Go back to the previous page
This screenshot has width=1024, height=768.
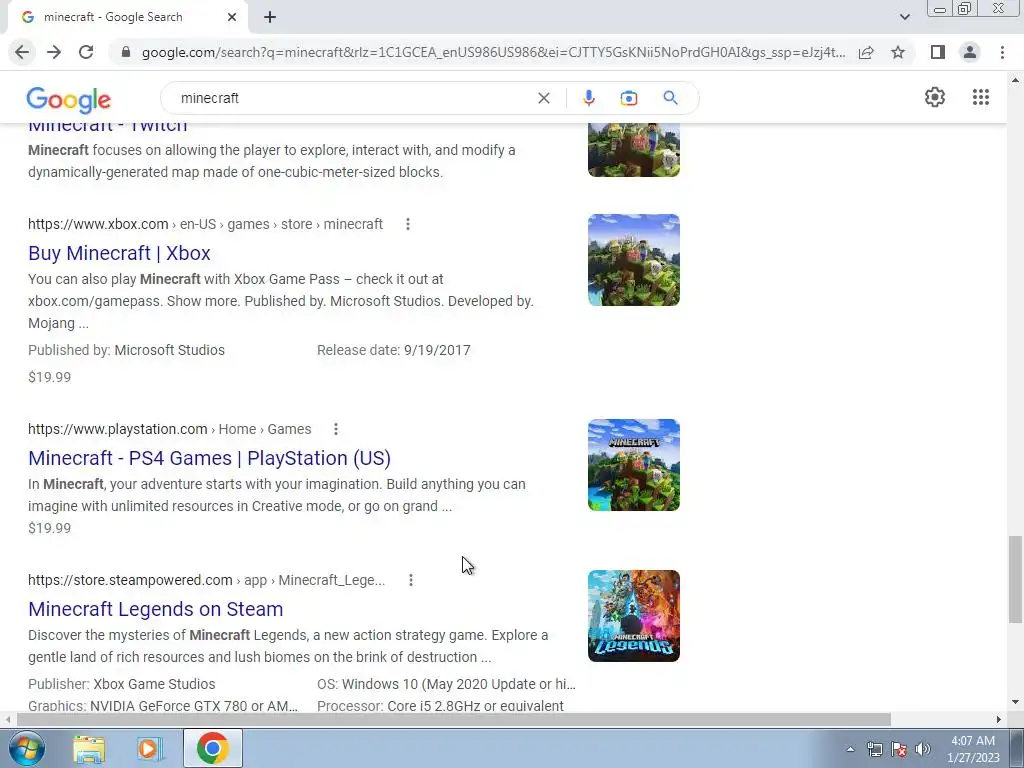coord(22,52)
